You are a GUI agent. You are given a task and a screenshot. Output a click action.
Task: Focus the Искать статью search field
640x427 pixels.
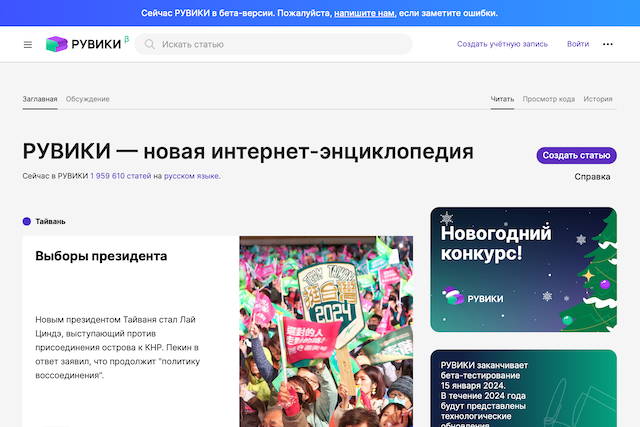tap(273, 44)
